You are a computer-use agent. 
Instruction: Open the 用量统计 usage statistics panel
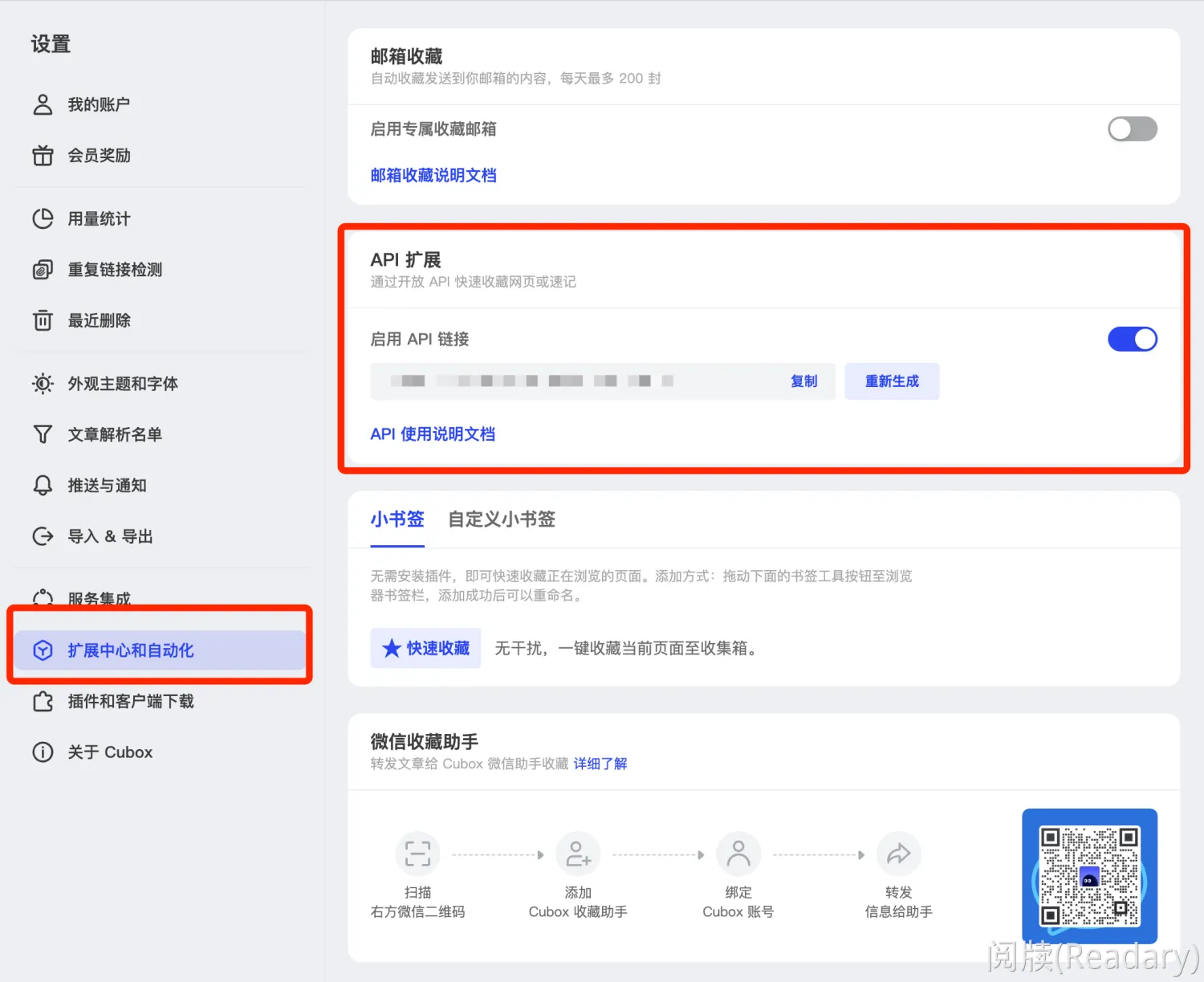tap(99, 218)
